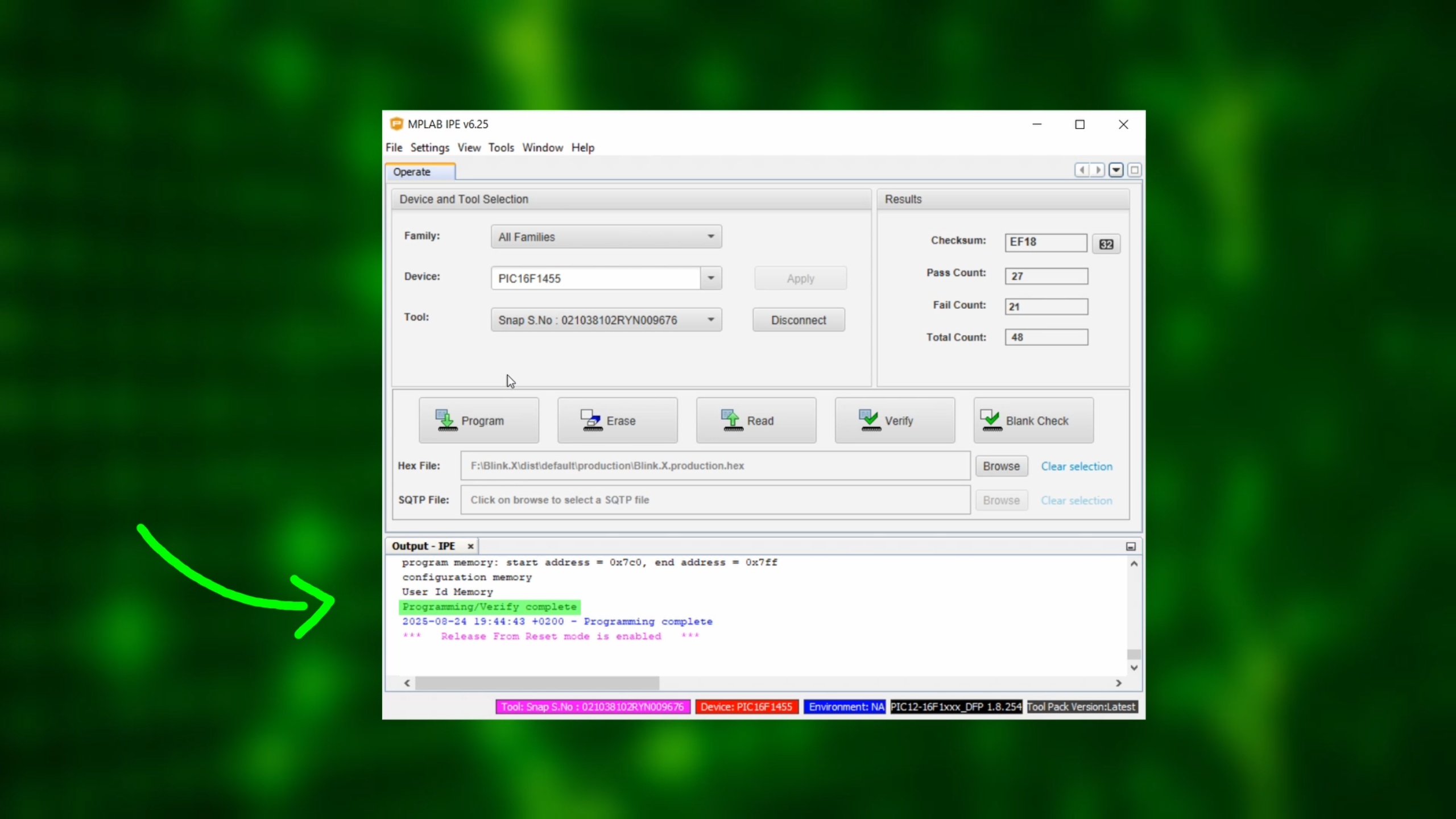Click the Verify button icon
The width and height of the screenshot is (1456, 819).
(x=869, y=420)
